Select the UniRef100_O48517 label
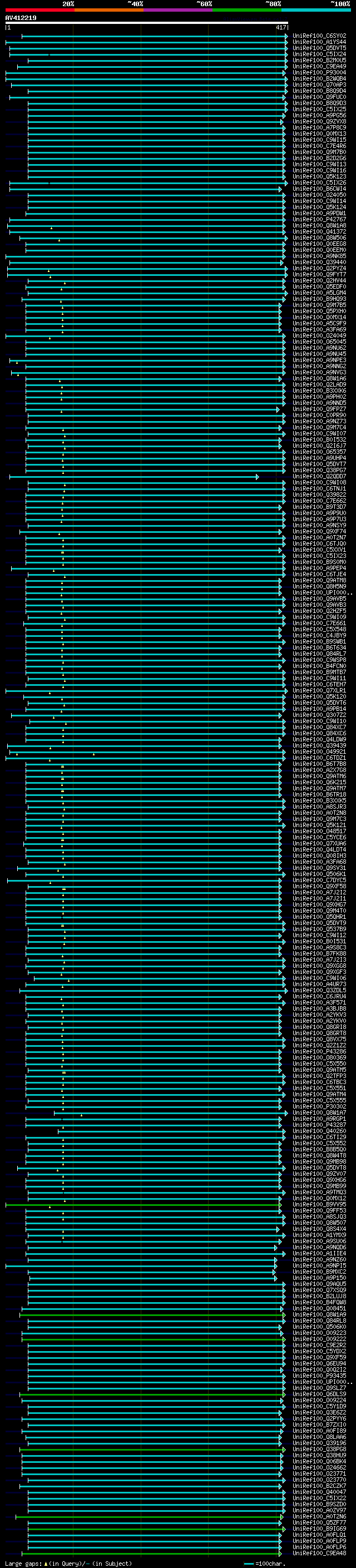 point(319,832)
